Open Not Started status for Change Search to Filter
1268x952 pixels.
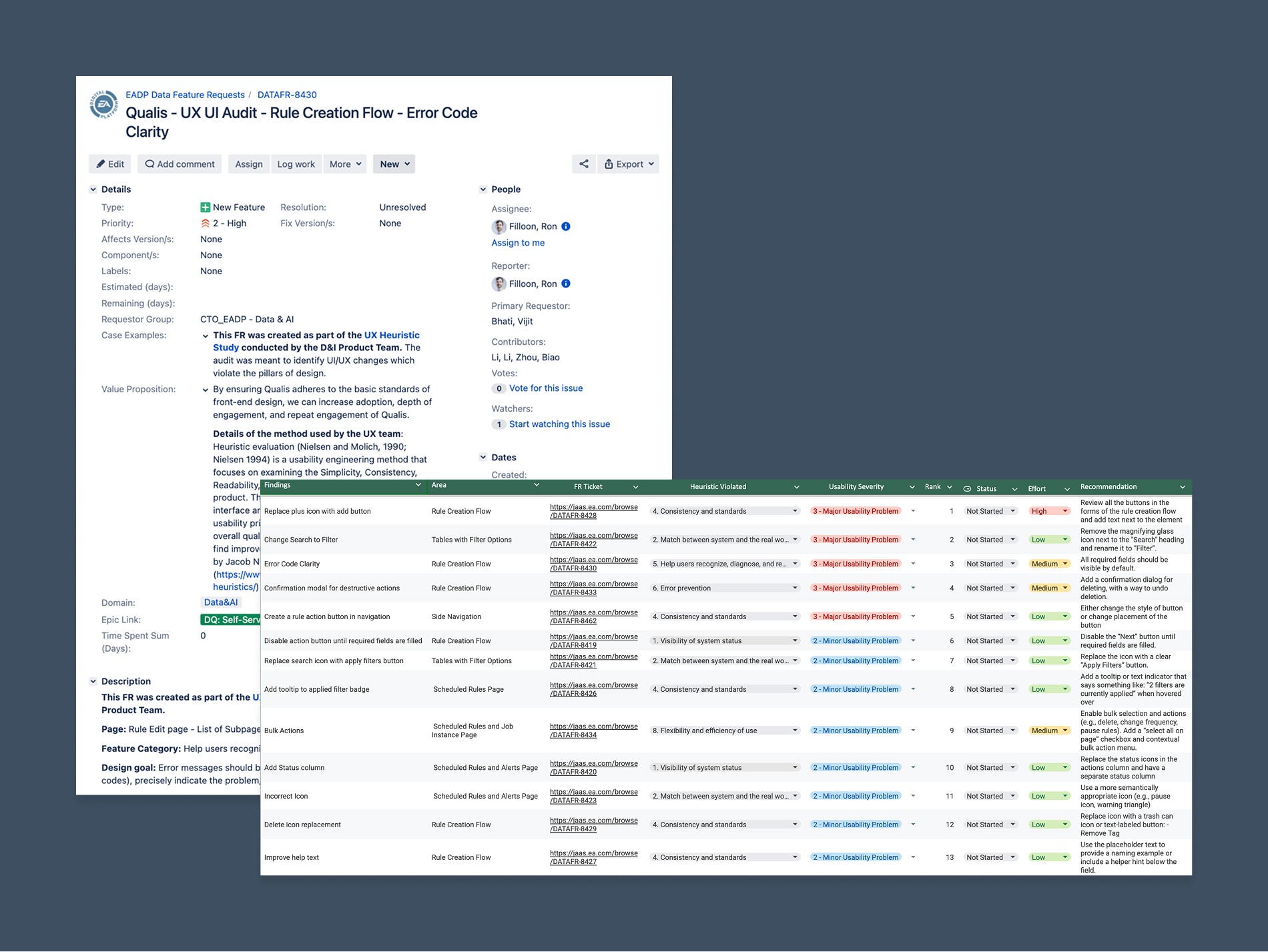(990, 540)
